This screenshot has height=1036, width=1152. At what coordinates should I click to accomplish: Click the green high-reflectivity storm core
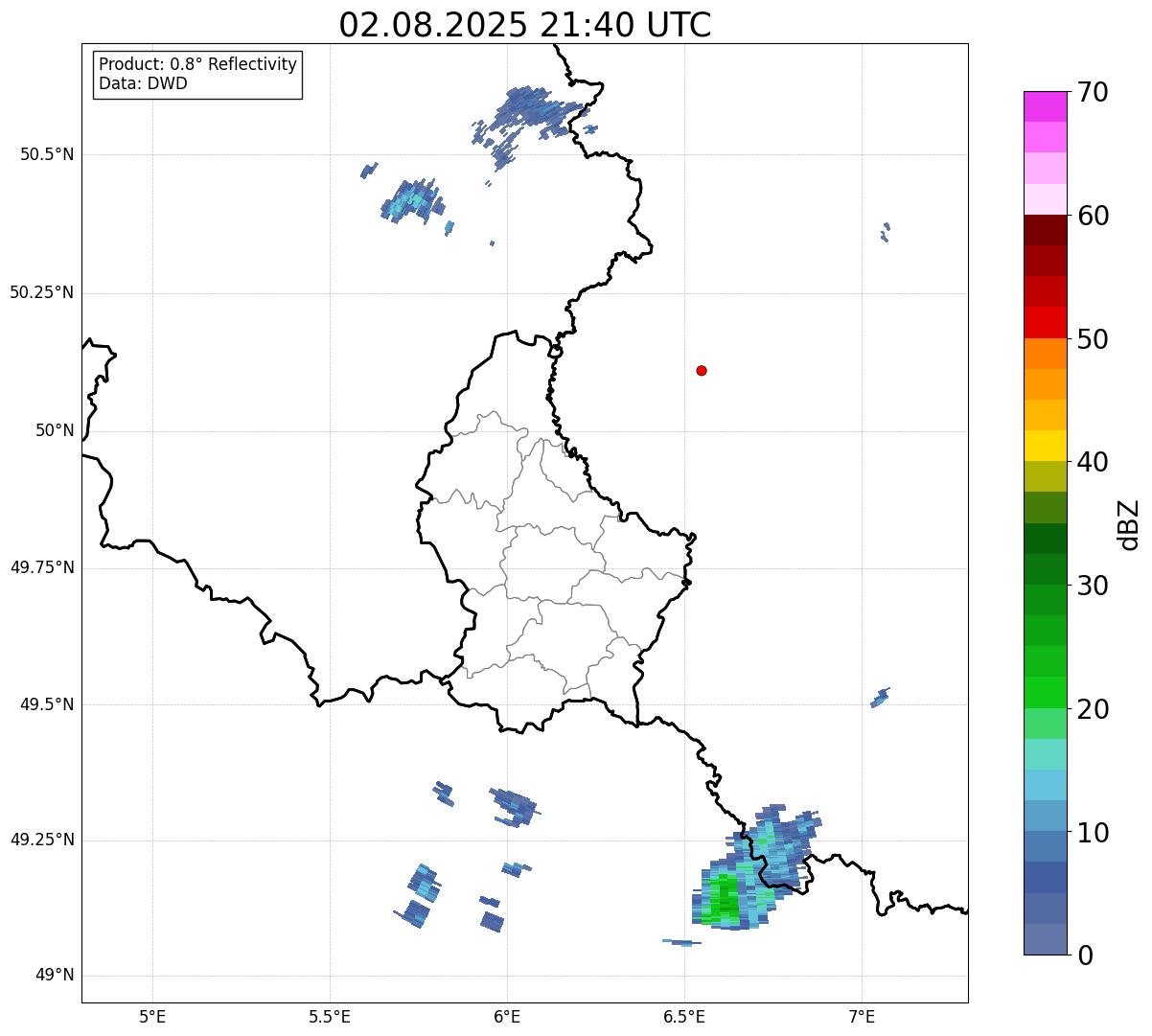(x=723, y=897)
